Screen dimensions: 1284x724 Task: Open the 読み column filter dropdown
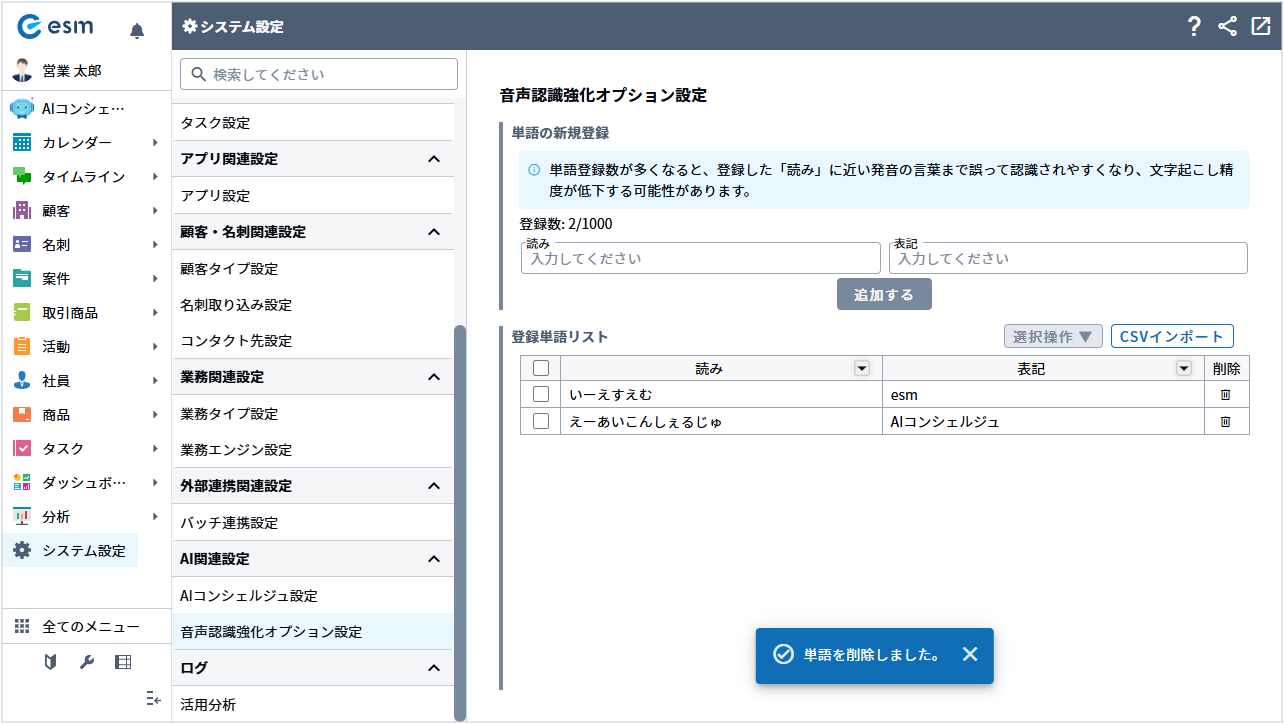click(x=861, y=368)
